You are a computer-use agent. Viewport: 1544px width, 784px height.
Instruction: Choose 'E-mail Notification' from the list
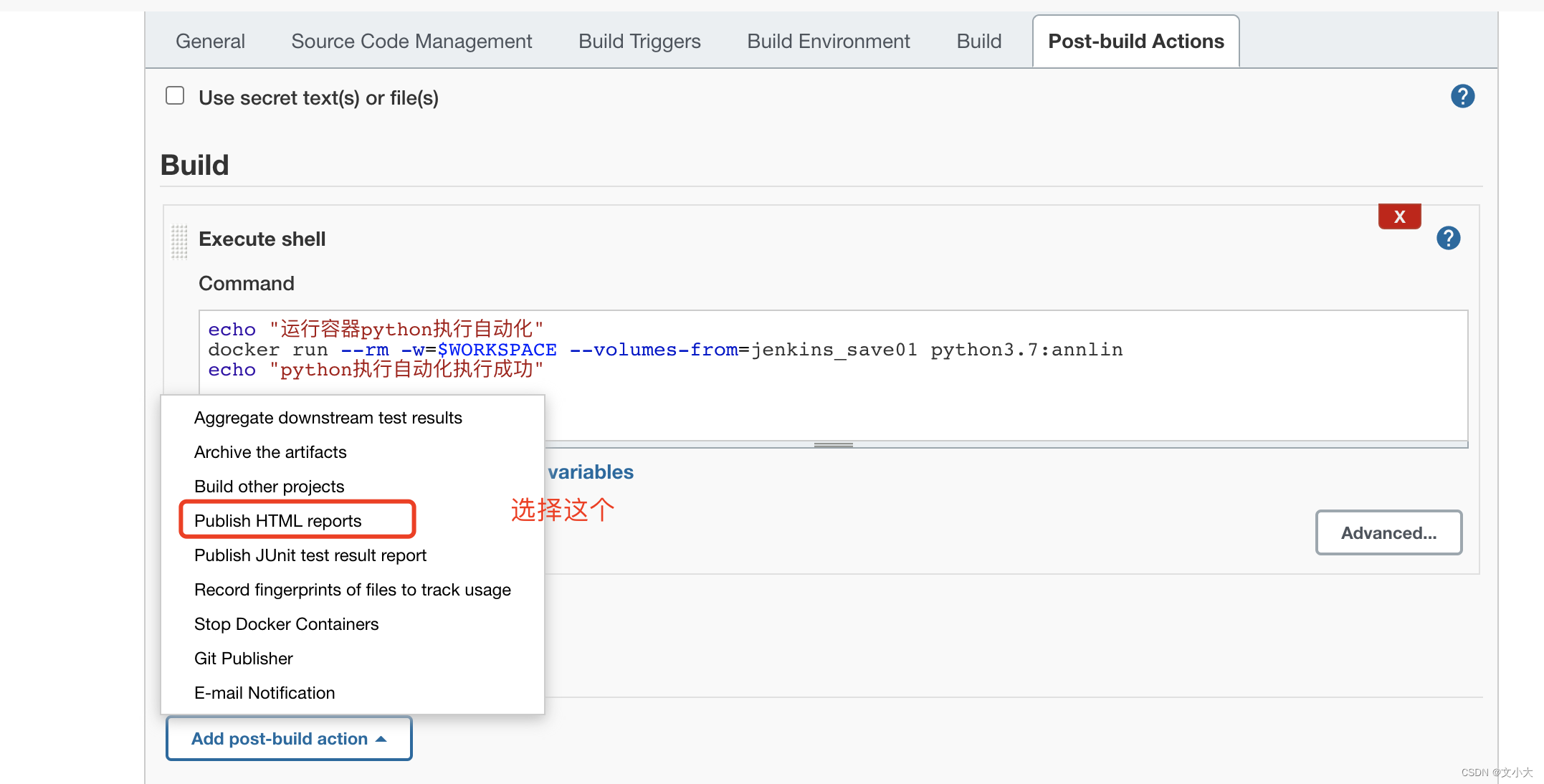pyautogui.click(x=264, y=692)
